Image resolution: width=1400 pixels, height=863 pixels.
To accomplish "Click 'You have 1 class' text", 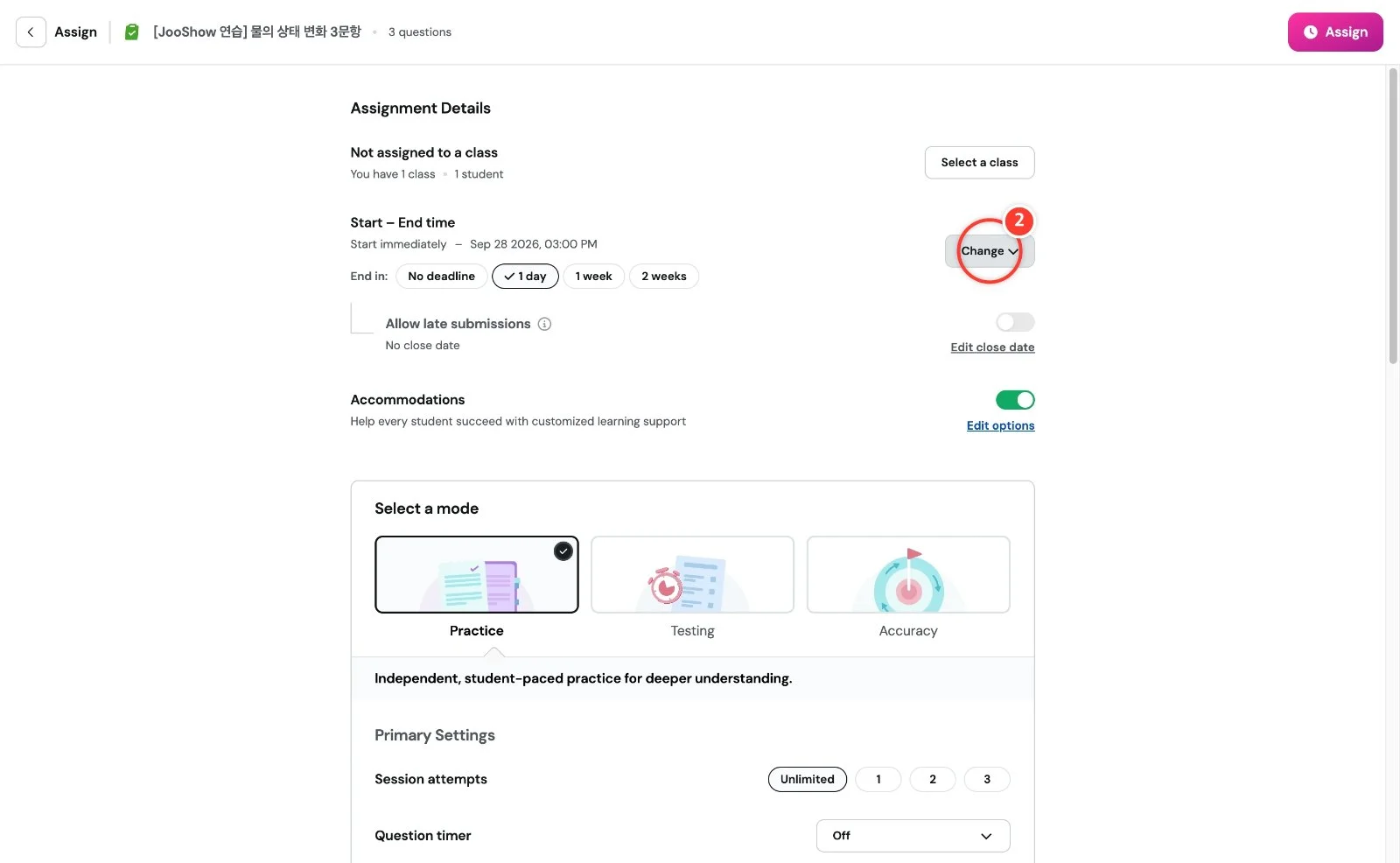I will [393, 174].
